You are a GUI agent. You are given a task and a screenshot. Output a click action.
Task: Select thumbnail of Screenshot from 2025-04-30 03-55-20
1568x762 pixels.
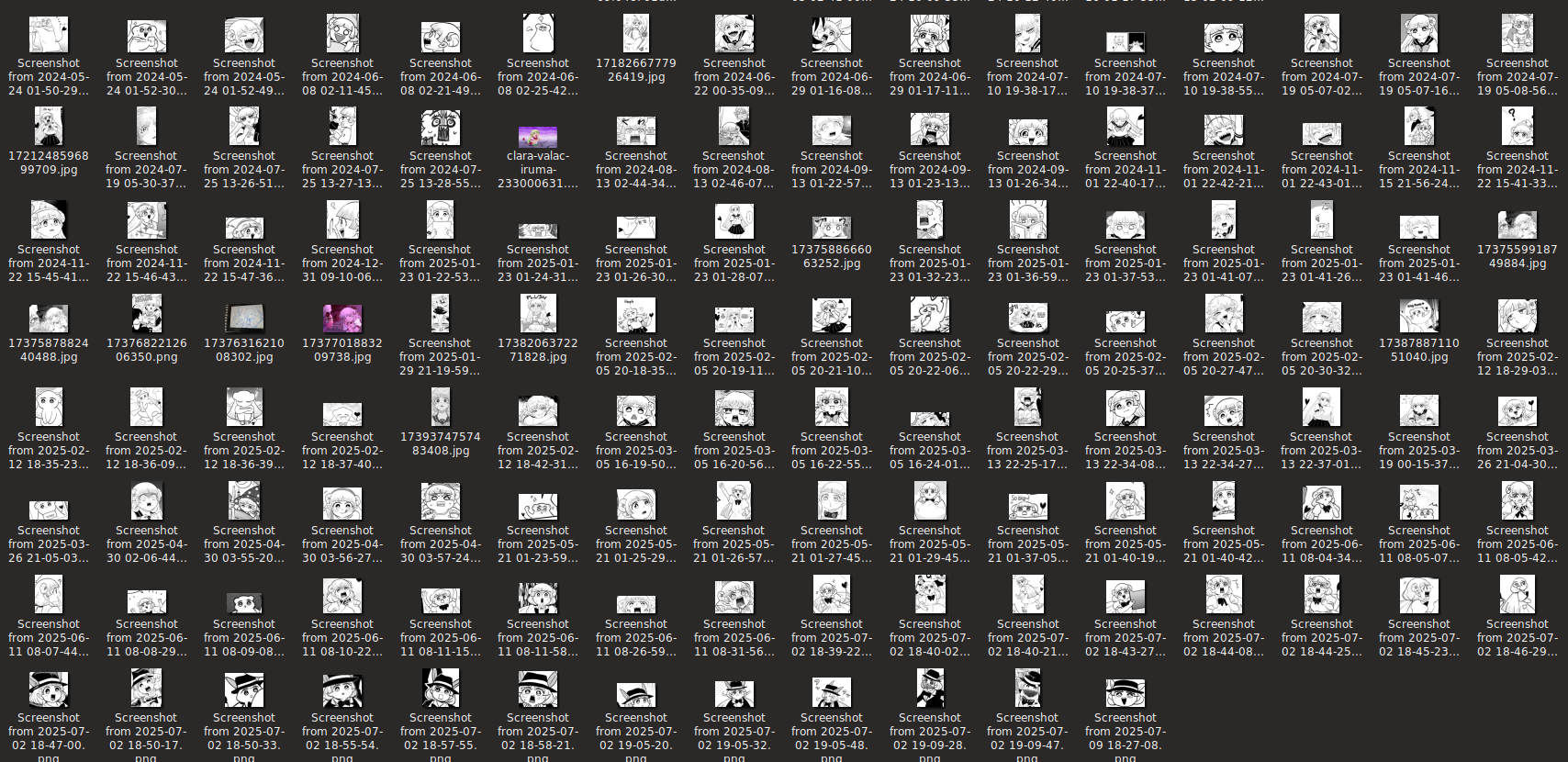(x=244, y=501)
